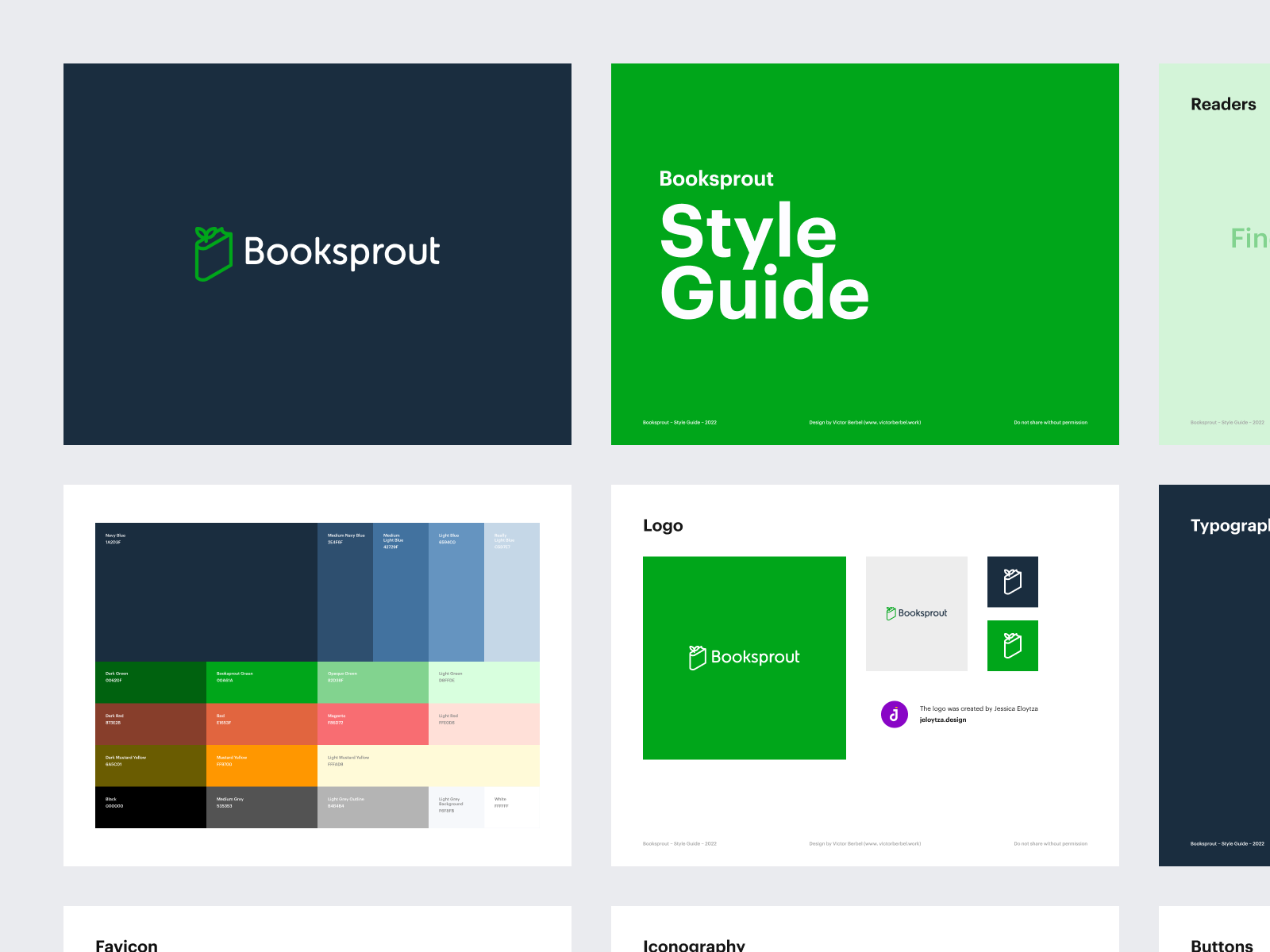This screenshot has height=952, width=1270.
Task: Click the Booksprout logo on grey tile
Action: click(x=917, y=613)
